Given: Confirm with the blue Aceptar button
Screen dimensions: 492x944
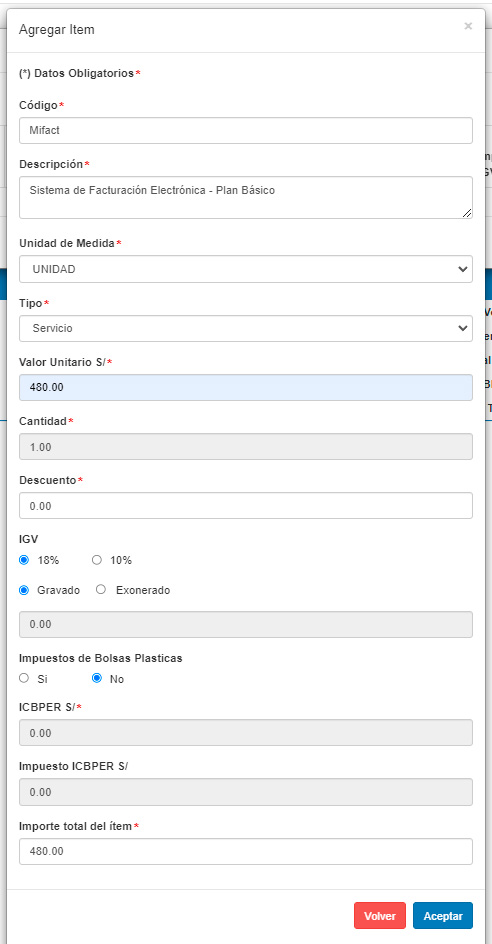Looking at the screenshot, I should (443, 916).
